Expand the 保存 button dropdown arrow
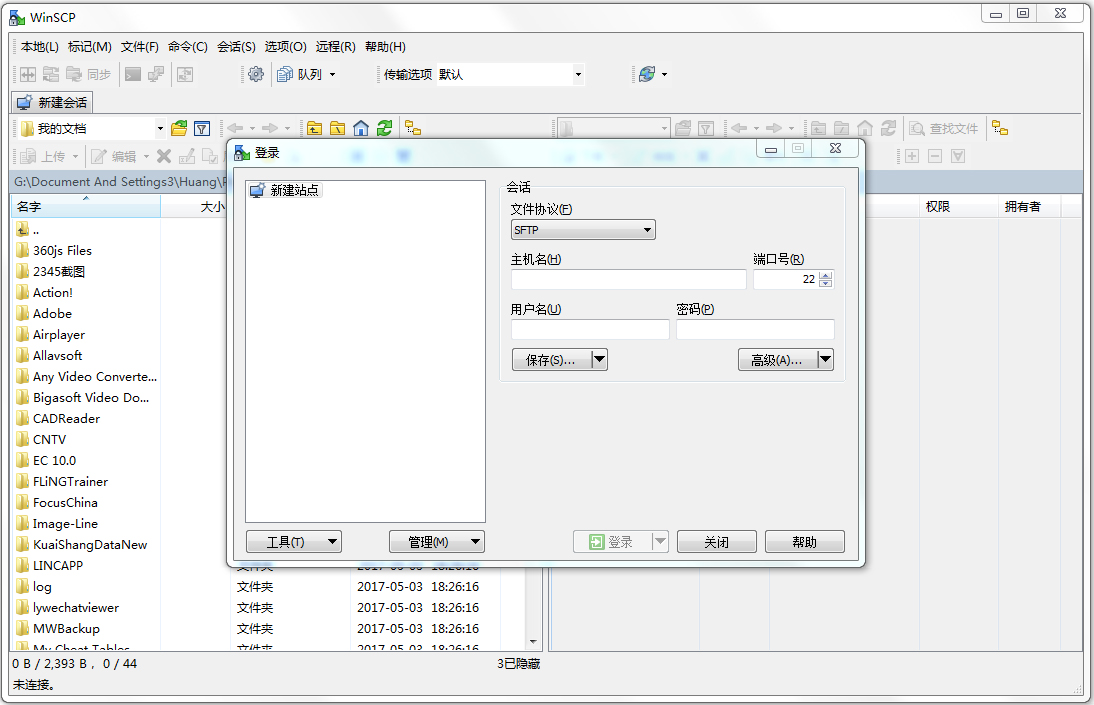 (599, 359)
